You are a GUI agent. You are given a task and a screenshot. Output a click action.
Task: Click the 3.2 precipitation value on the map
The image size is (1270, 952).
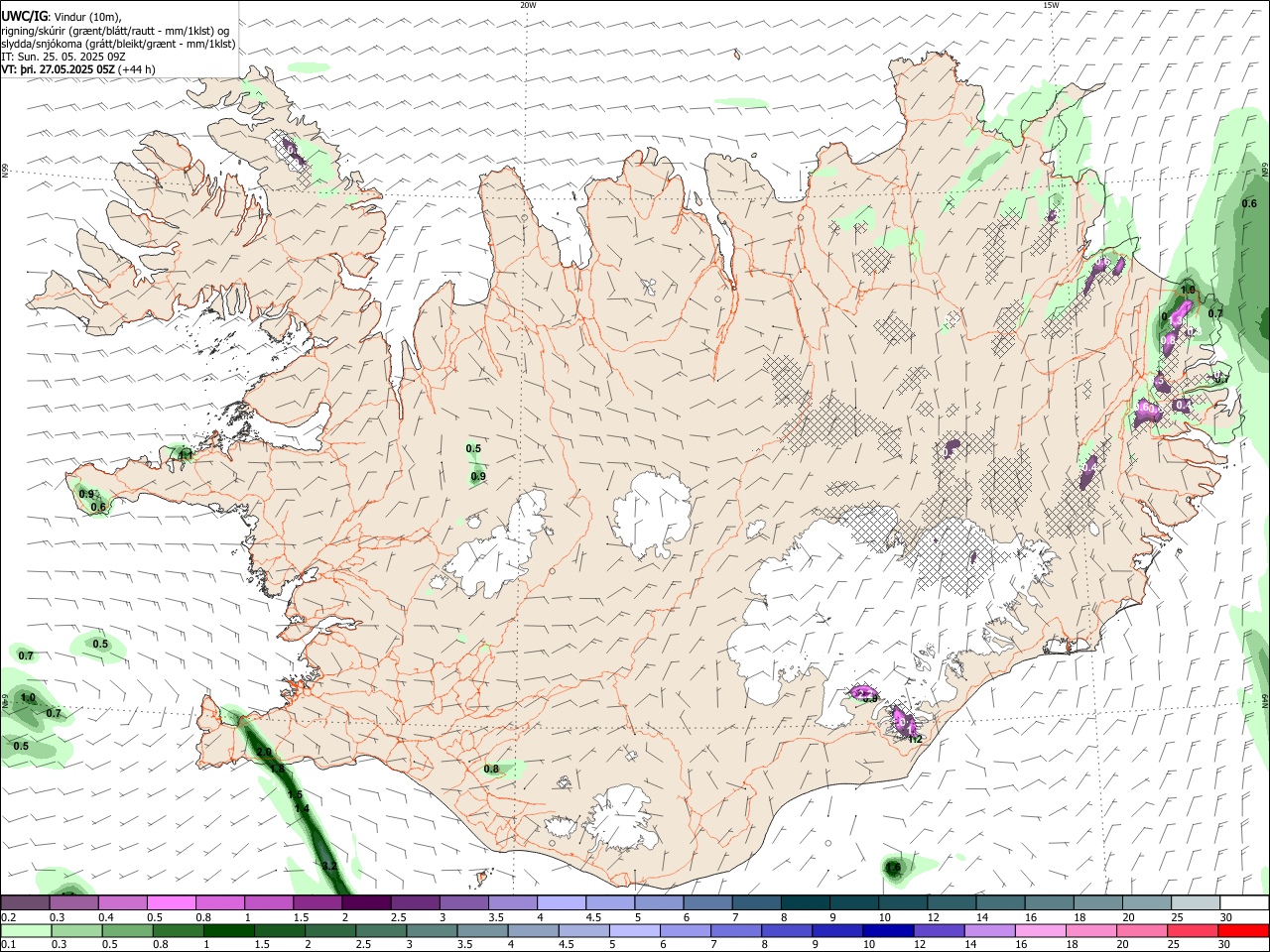coord(330,866)
